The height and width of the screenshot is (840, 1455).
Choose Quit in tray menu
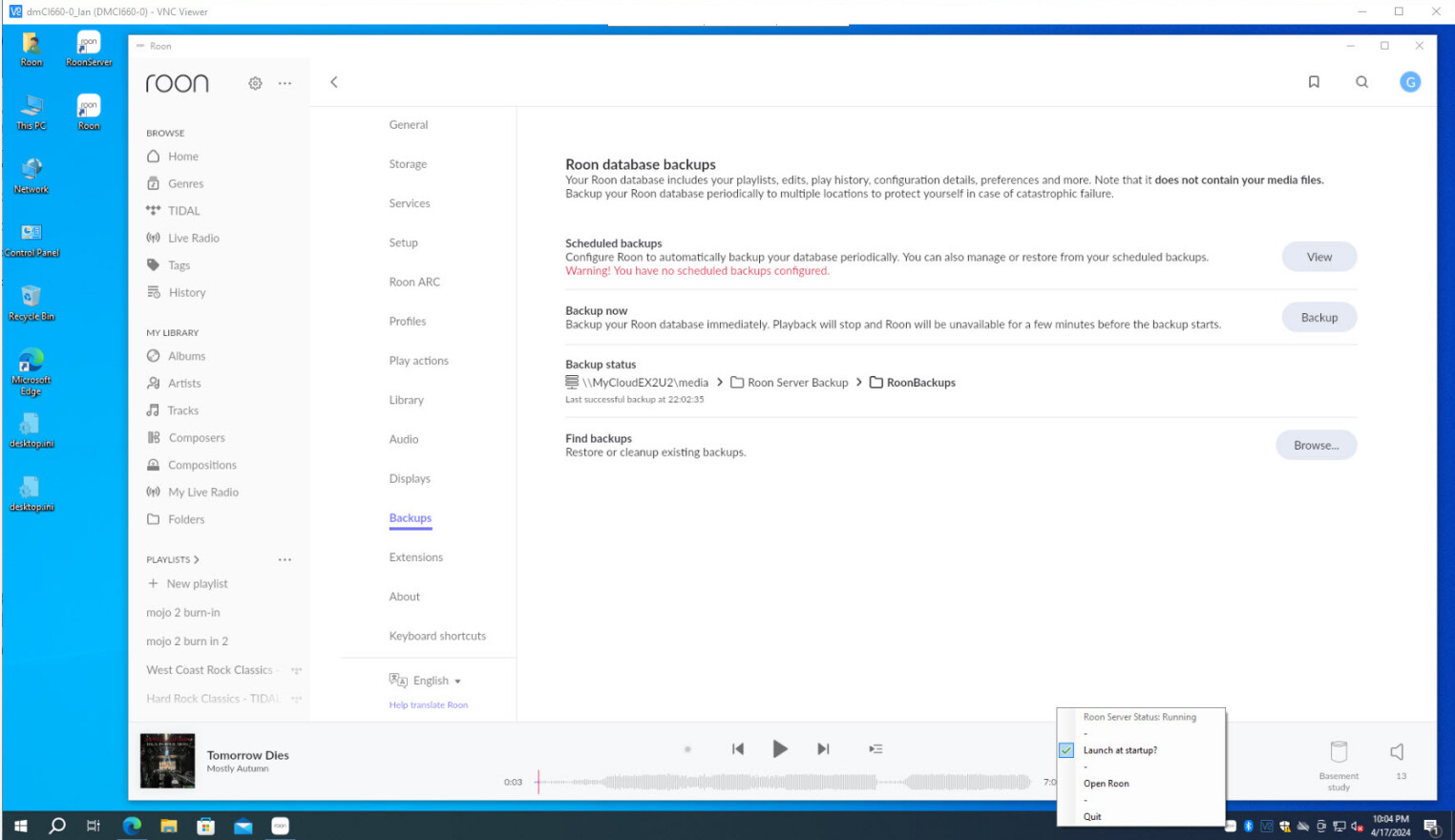(1092, 817)
